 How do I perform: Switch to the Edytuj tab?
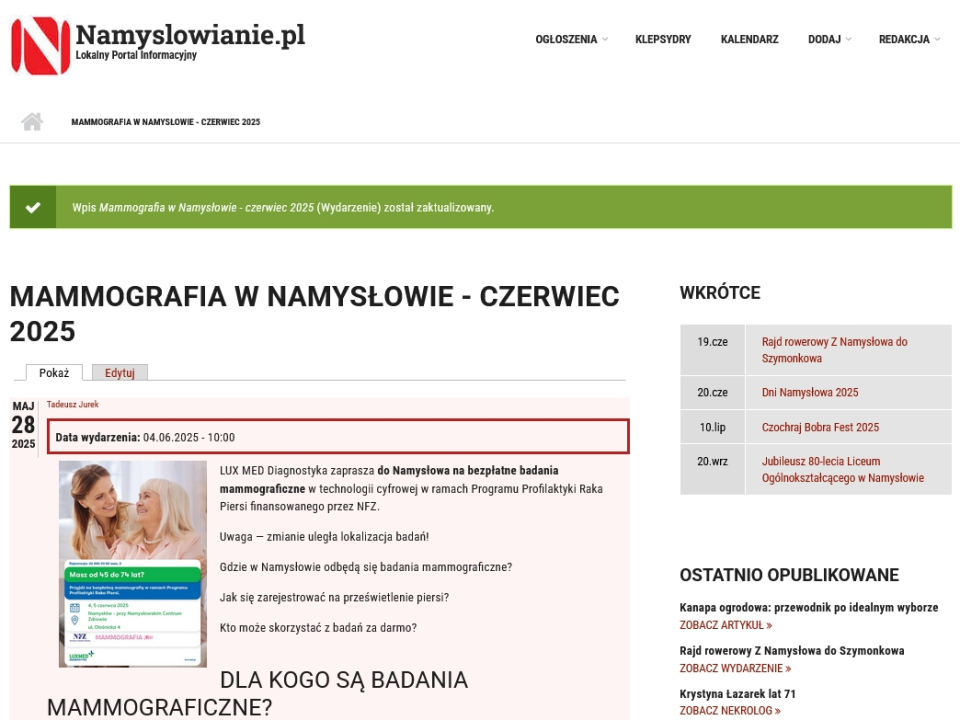coord(120,373)
